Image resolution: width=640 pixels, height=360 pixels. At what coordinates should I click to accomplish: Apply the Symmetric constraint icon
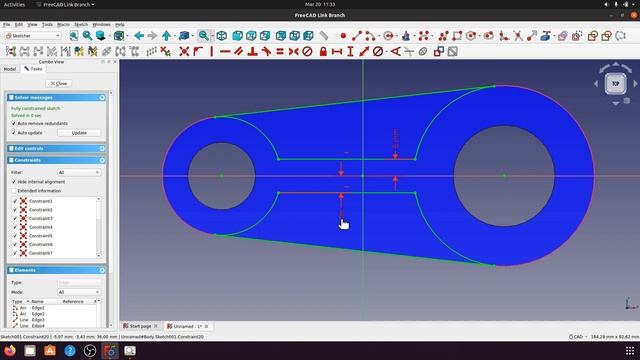pos(293,51)
